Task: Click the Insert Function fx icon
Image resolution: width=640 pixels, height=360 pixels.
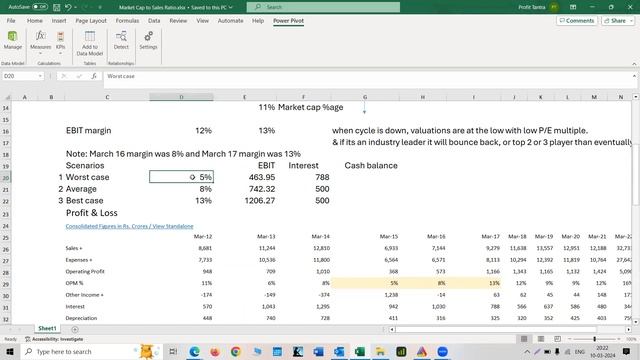Action: (x=94, y=76)
